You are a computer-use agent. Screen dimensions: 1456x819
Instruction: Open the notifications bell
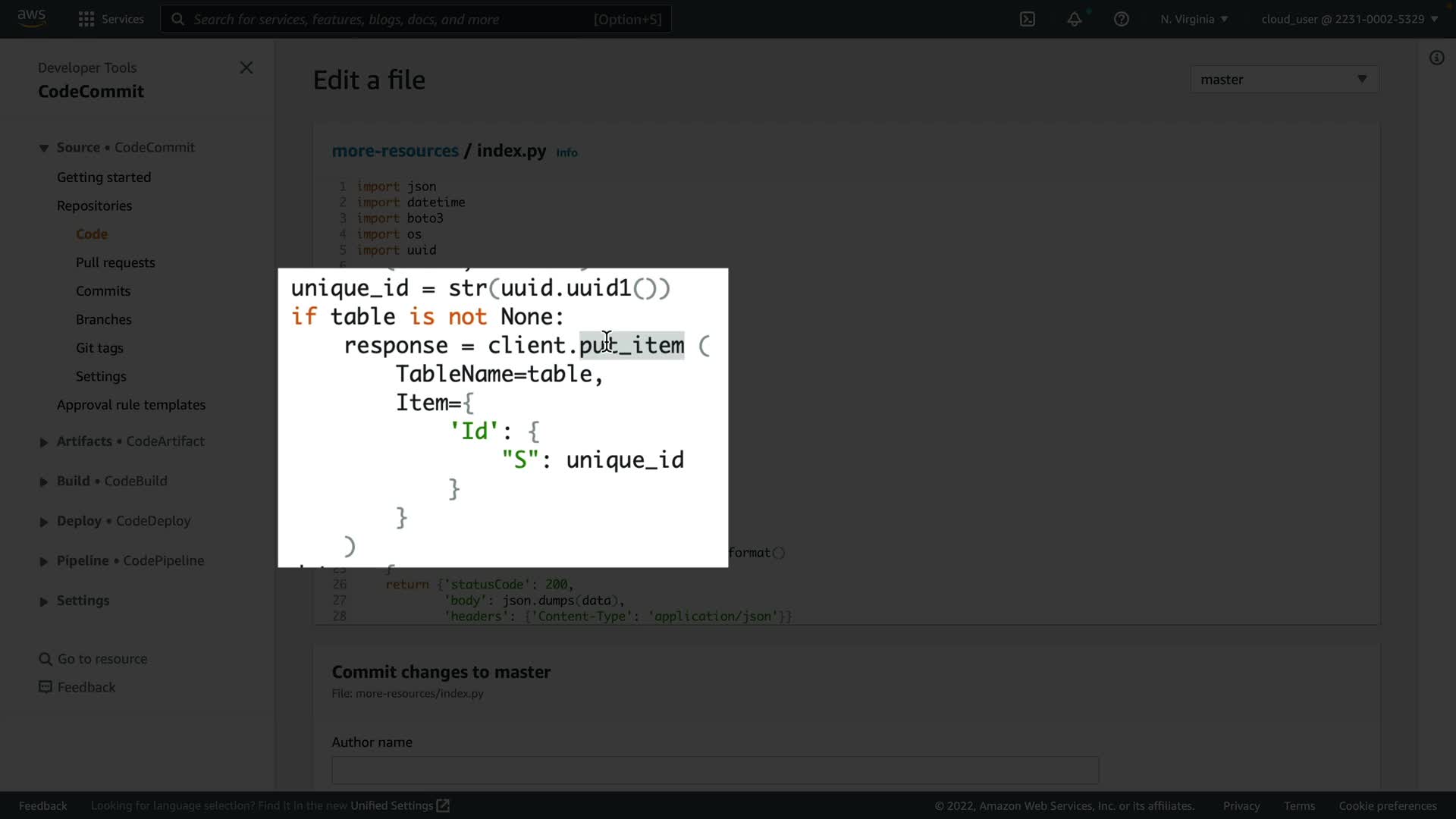(x=1075, y=19)
